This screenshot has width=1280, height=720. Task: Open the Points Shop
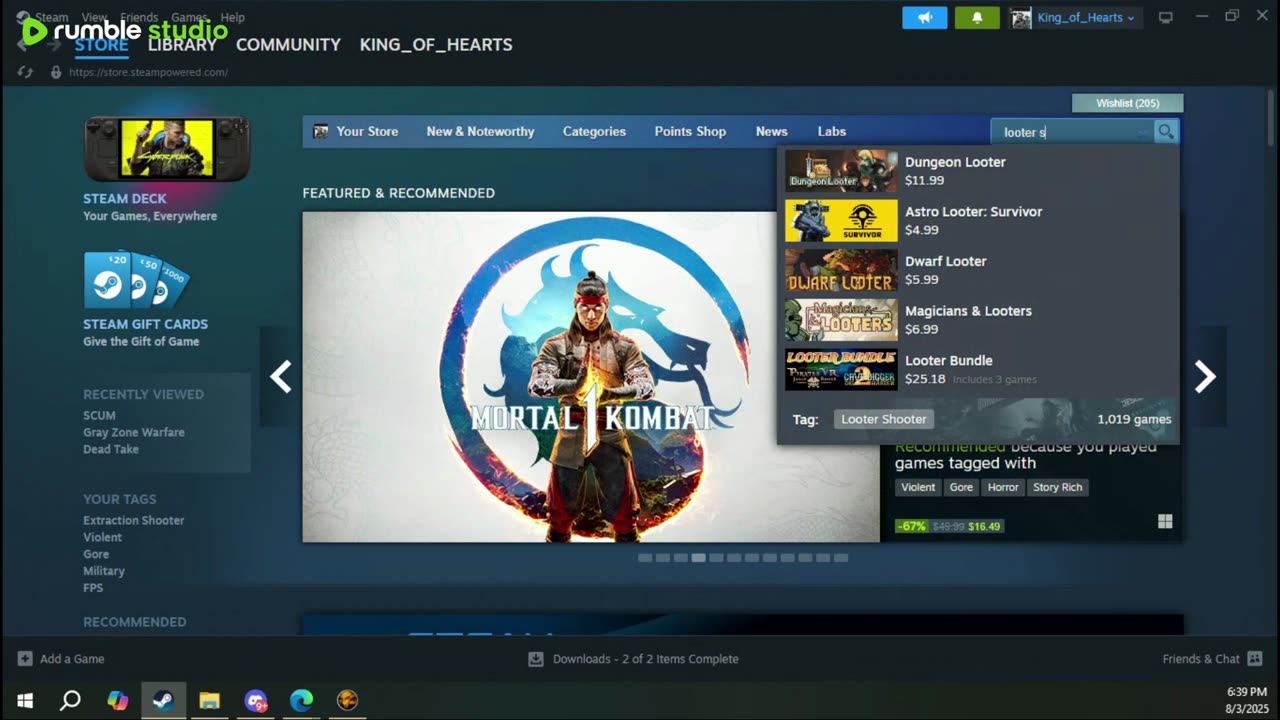coord(690,131)
